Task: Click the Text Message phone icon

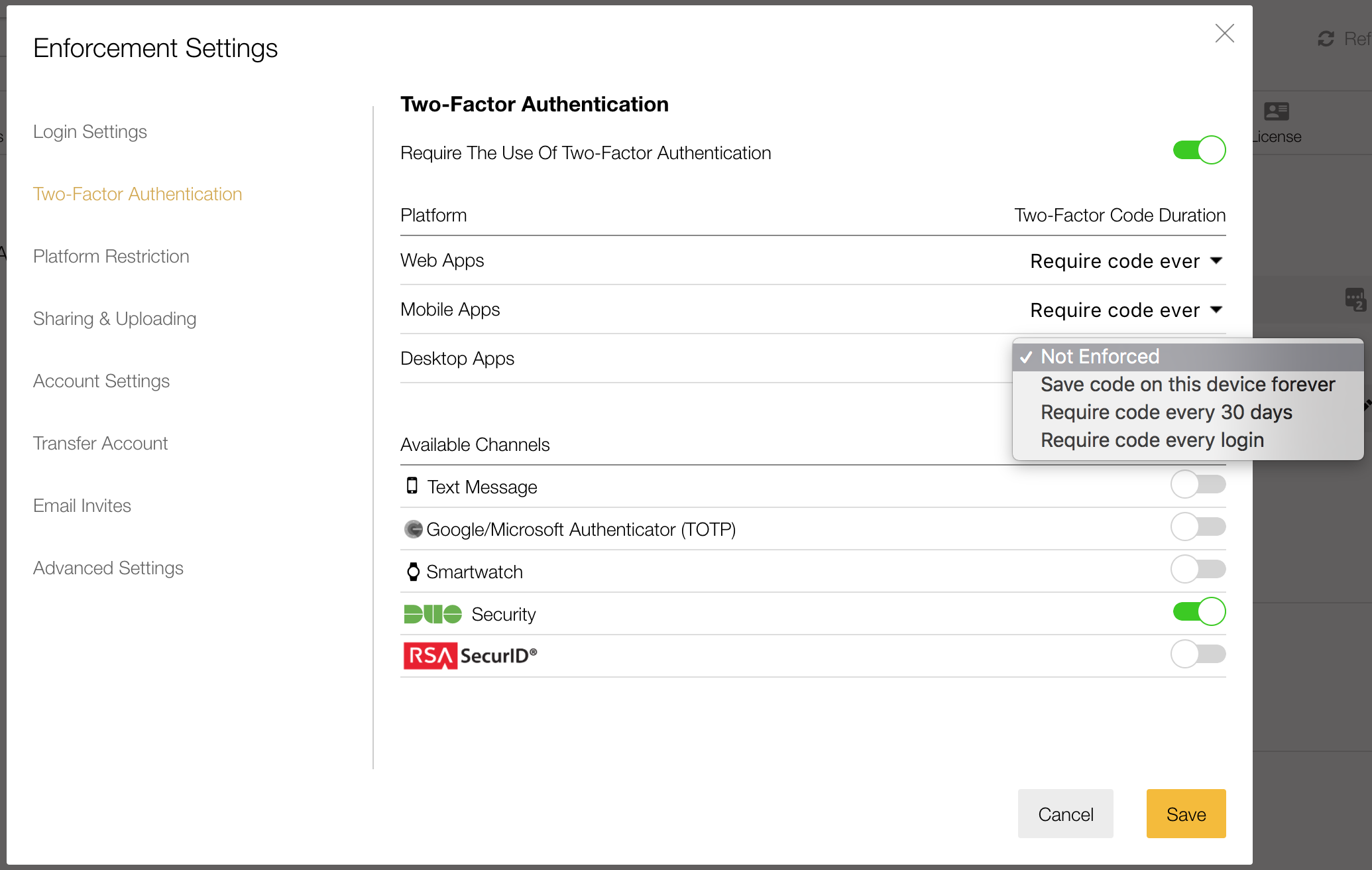Action: [x=412, y=485]
